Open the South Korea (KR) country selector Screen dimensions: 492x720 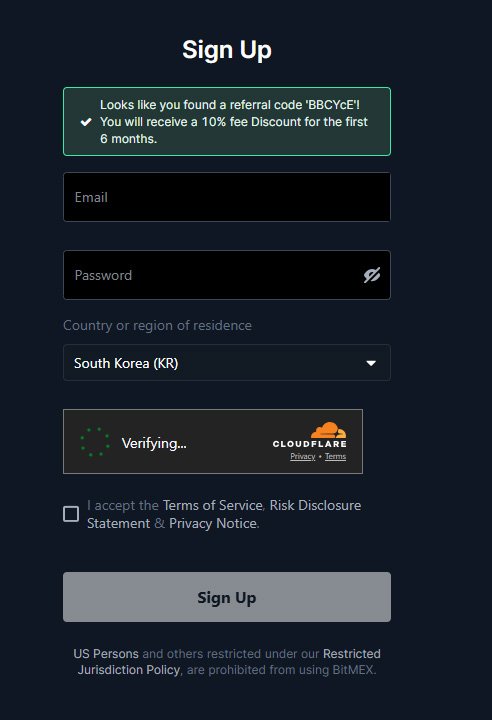click(227, 363)
